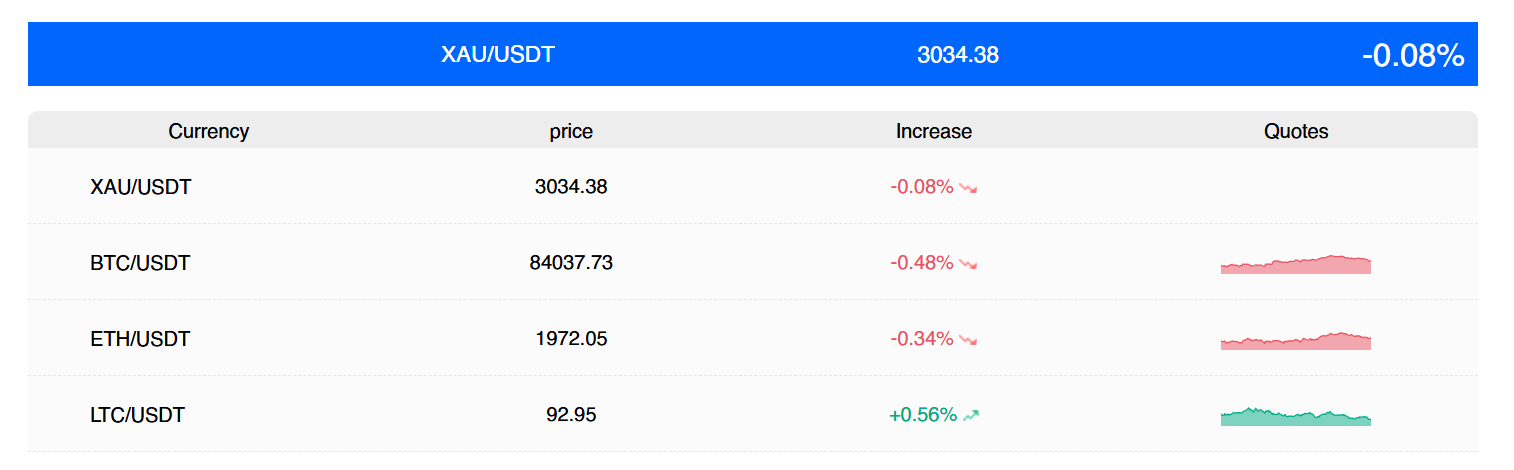Click the BTC/USDT downward trend arrow icon
1514x470 pixels.
click(967, 264)
